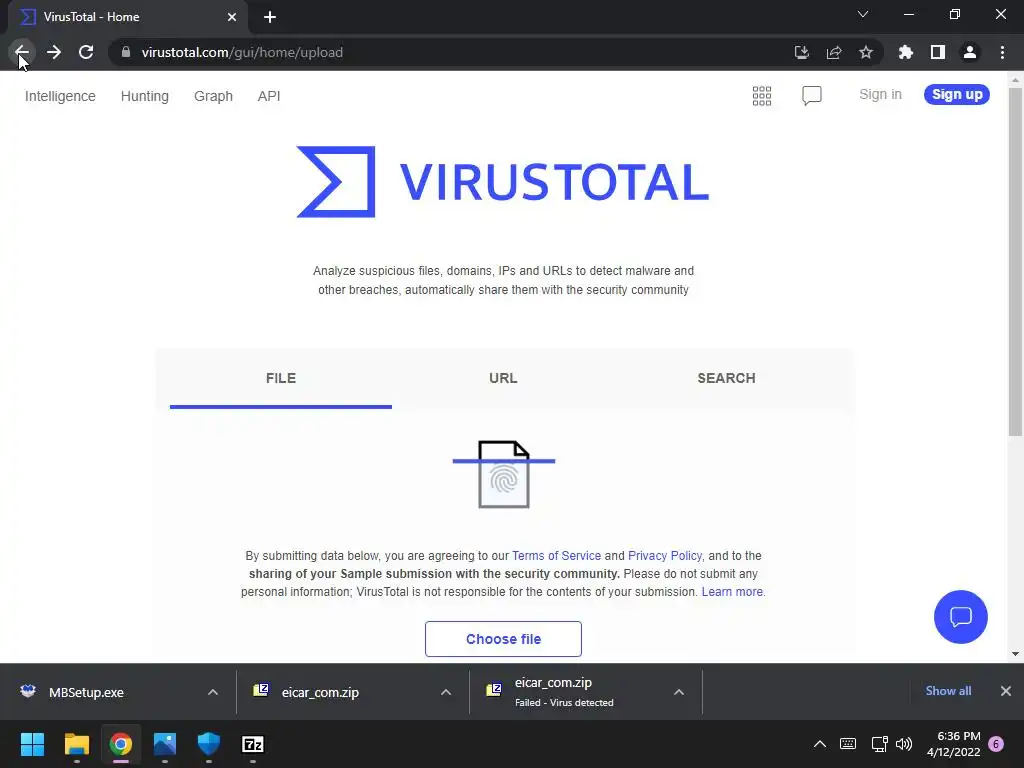Image resolution: width=1024 pixels, height=768 pixels.
Task: Click the VirusTotal logo
Action: point(503,182)
